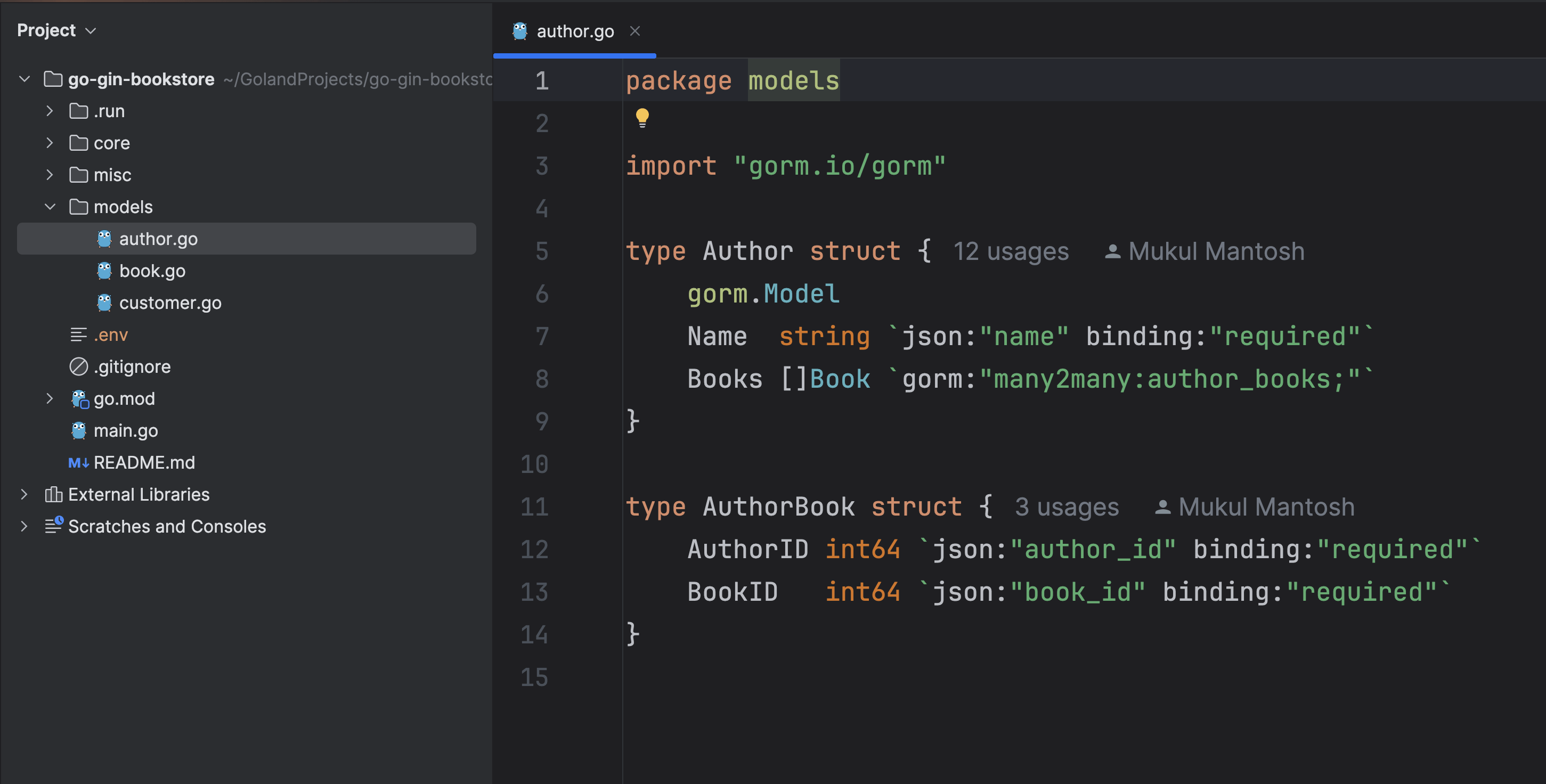This screenshot has width=1546, height=784.
Task: Click the README.md markdown icon
Action: 78,462
